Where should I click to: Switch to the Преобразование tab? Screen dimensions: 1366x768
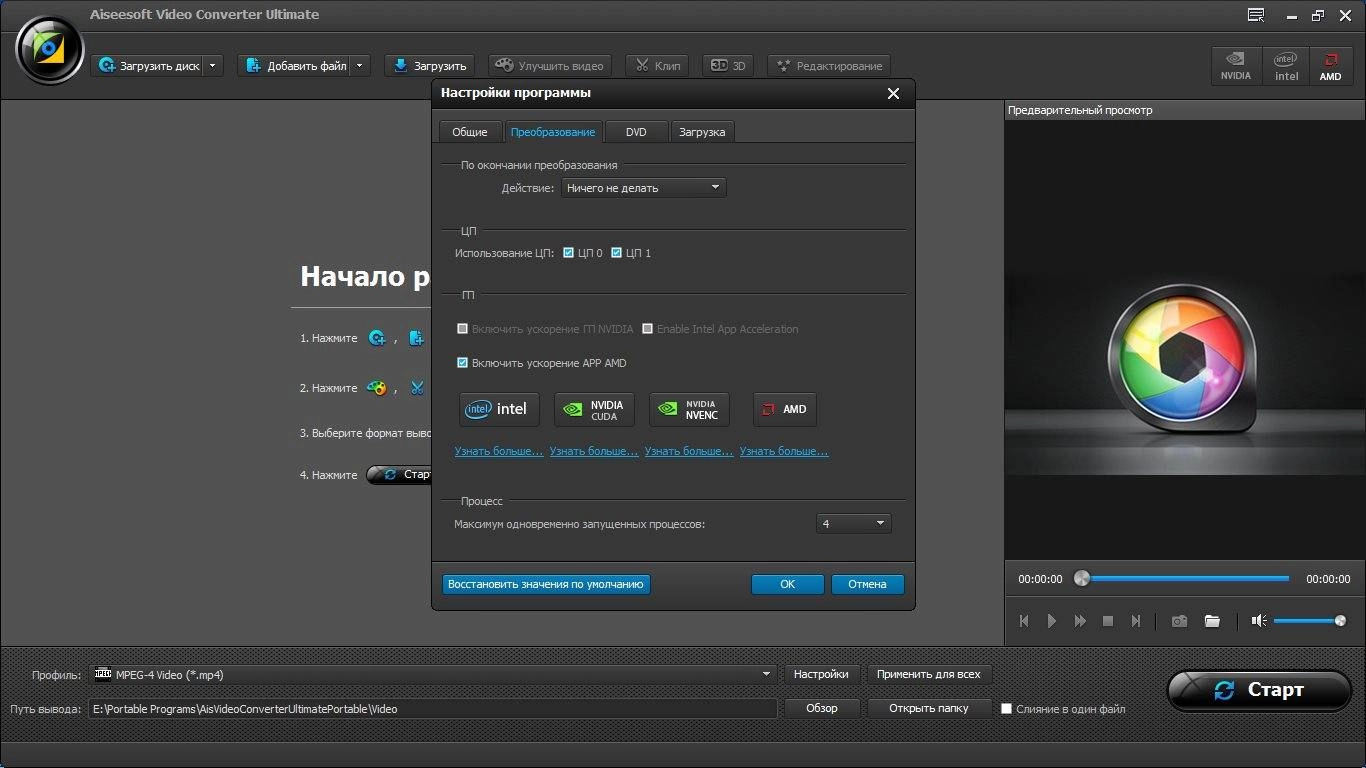[x=553, y=132]
